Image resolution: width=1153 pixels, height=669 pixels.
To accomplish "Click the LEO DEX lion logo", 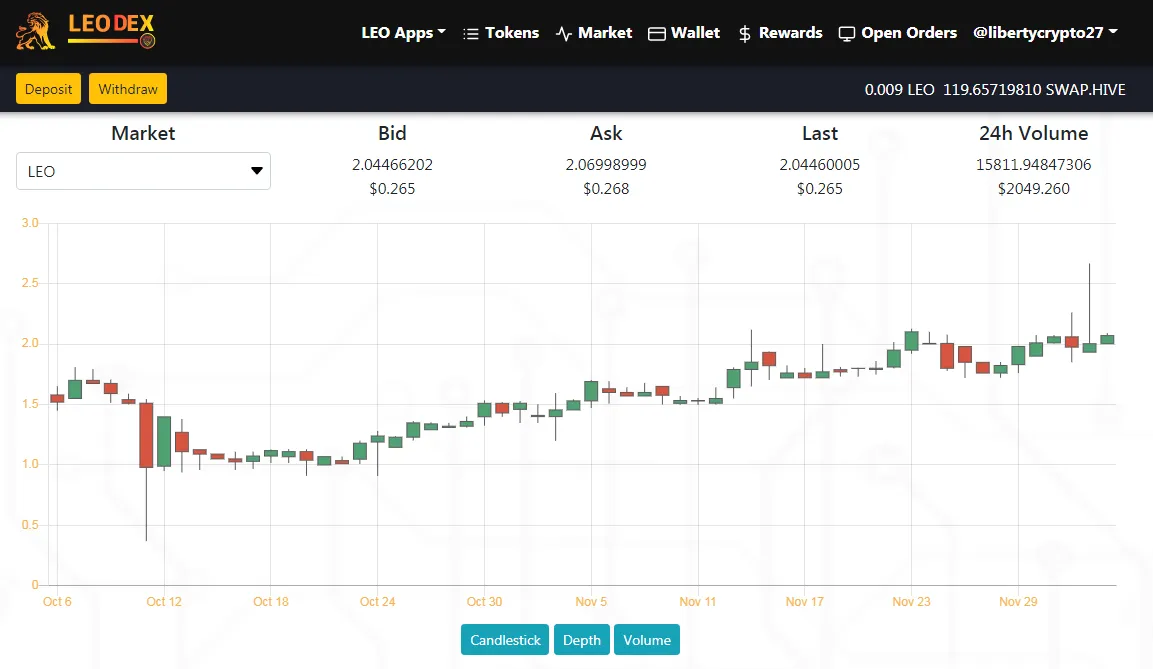I will point(85,32).
